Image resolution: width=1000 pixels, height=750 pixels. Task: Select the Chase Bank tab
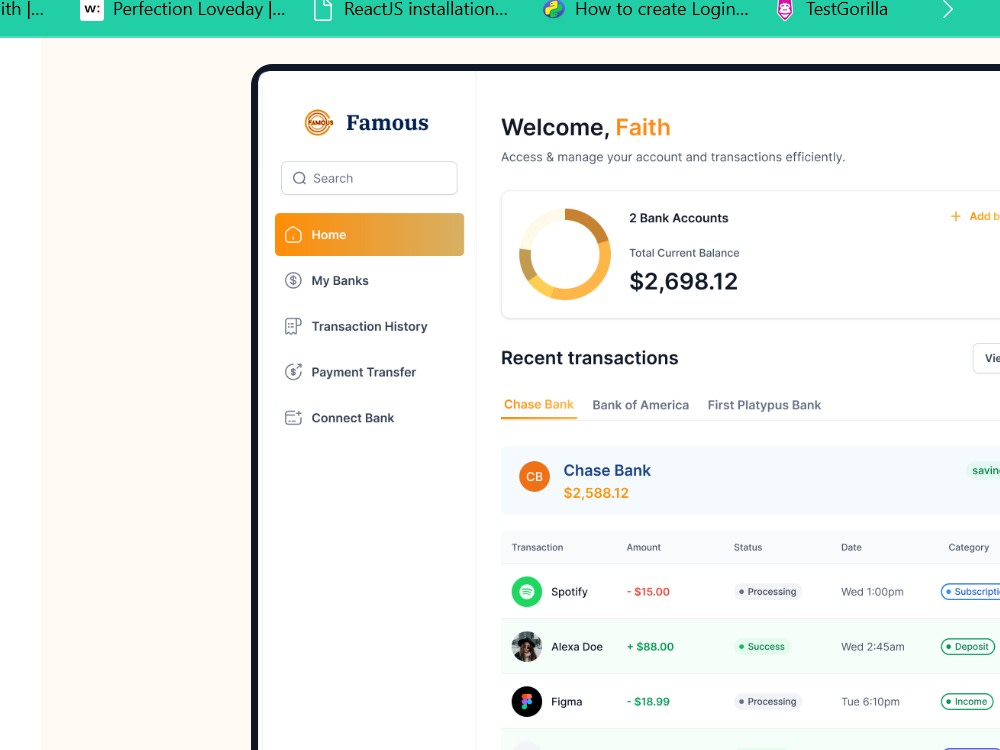539,404
